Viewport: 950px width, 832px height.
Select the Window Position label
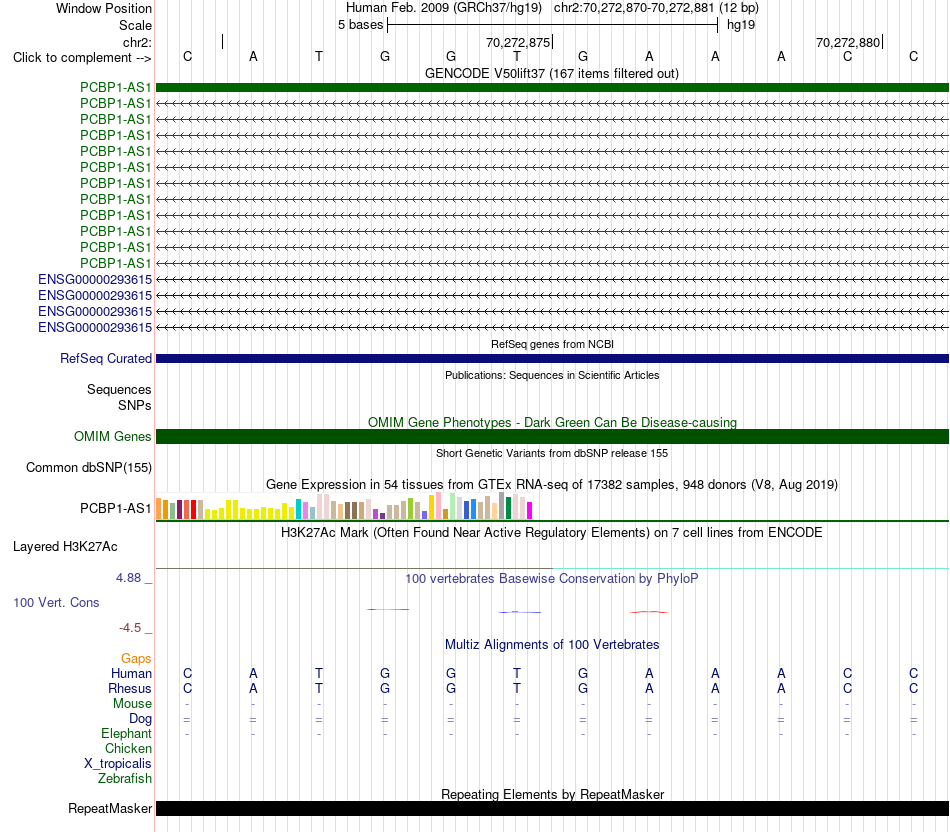(x=104, y=8)
